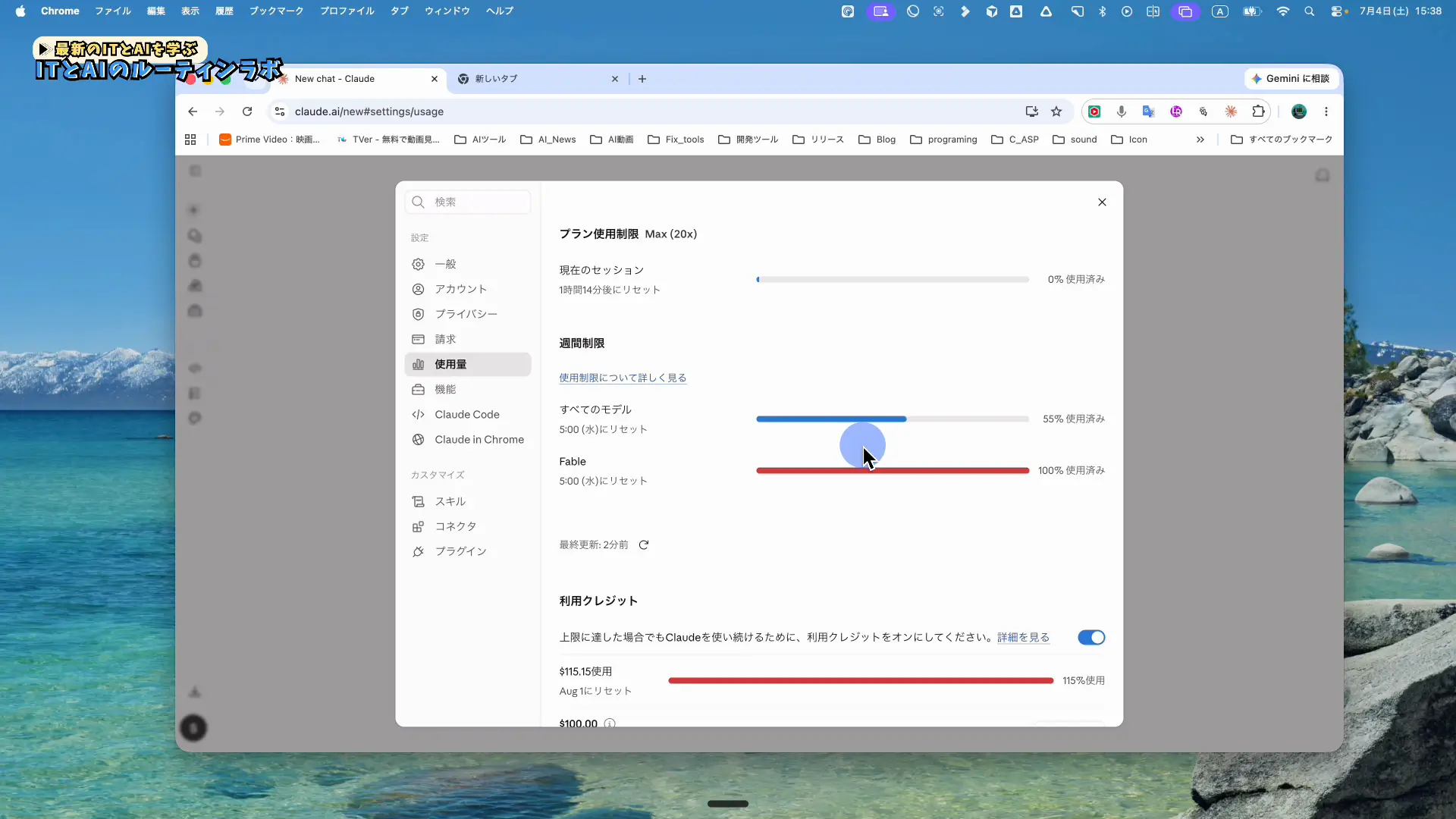Bookmark this page with star icon
Image resolution: width=1456 pixels, height=819 pixels.
tap(1056, 111)
